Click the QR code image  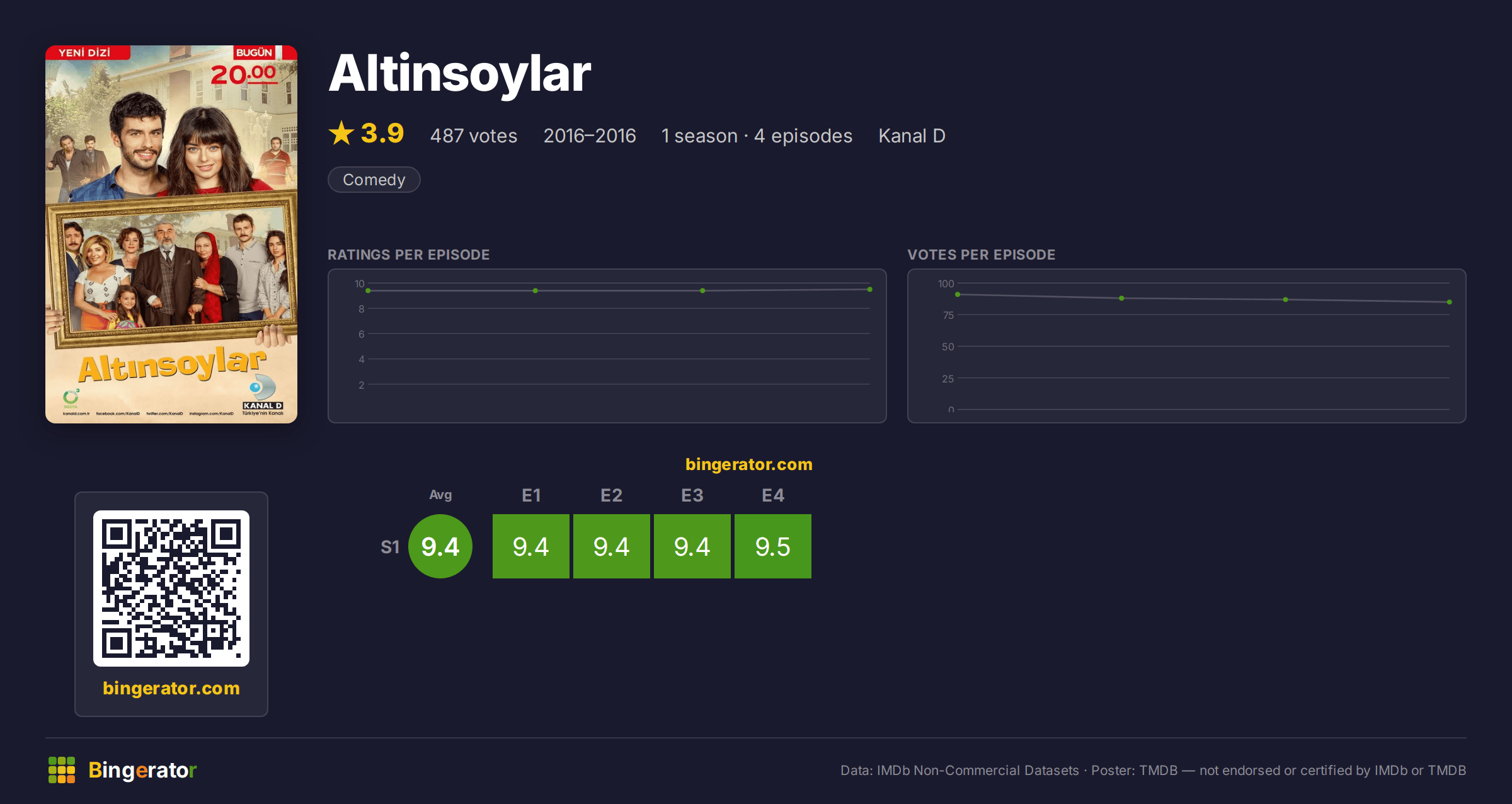171,589
